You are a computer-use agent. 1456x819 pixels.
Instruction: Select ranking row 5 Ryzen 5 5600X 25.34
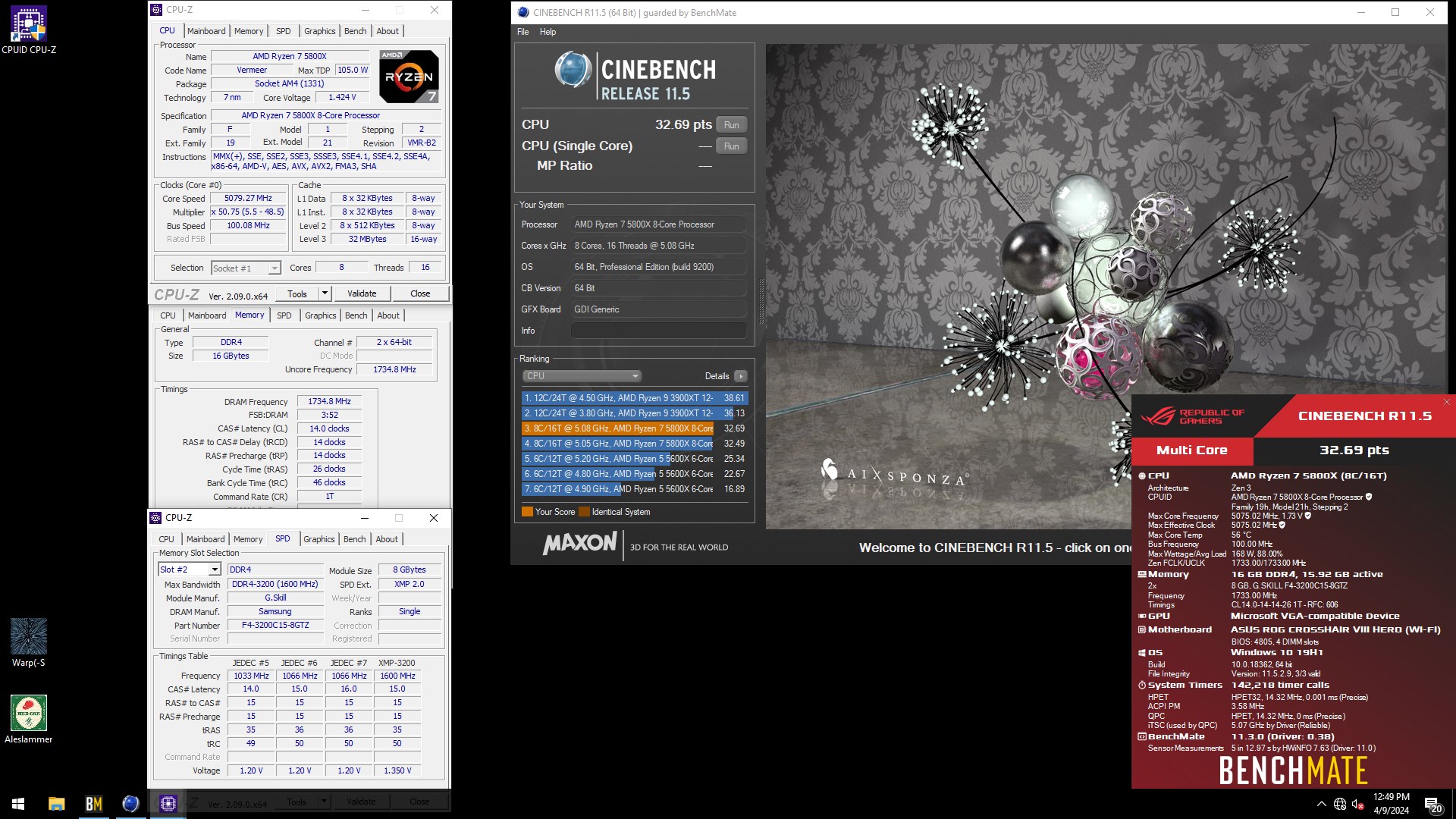(635, 459)
